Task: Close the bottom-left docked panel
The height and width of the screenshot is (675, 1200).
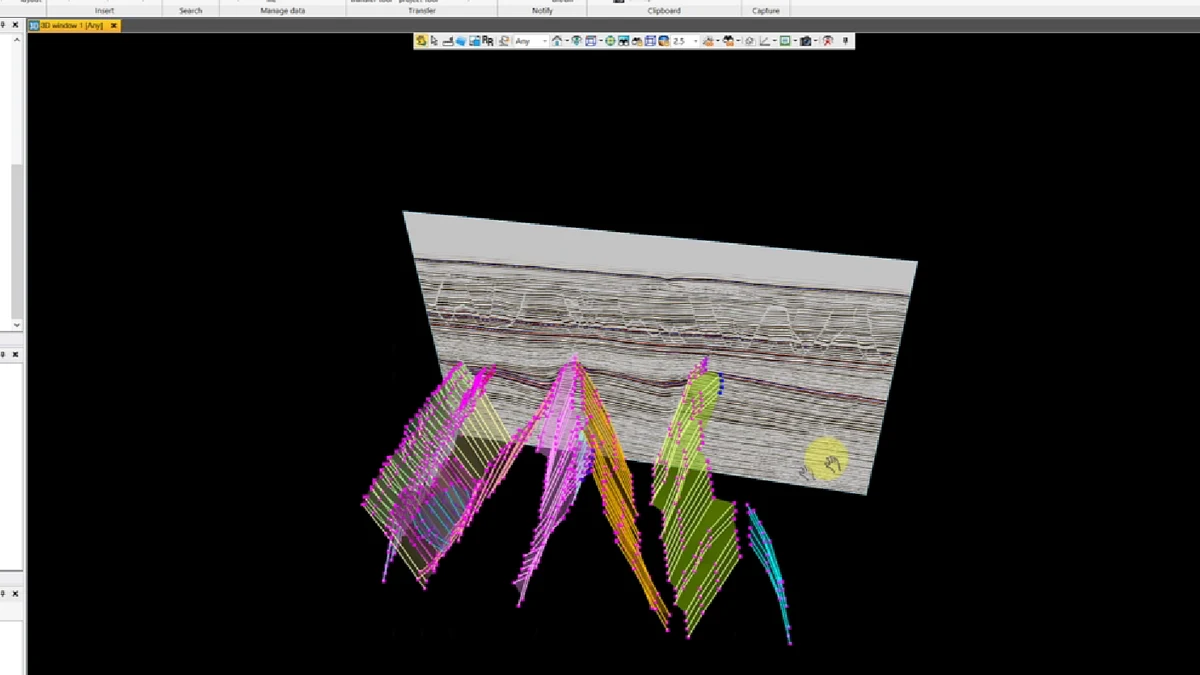Action: click(16, 593)
